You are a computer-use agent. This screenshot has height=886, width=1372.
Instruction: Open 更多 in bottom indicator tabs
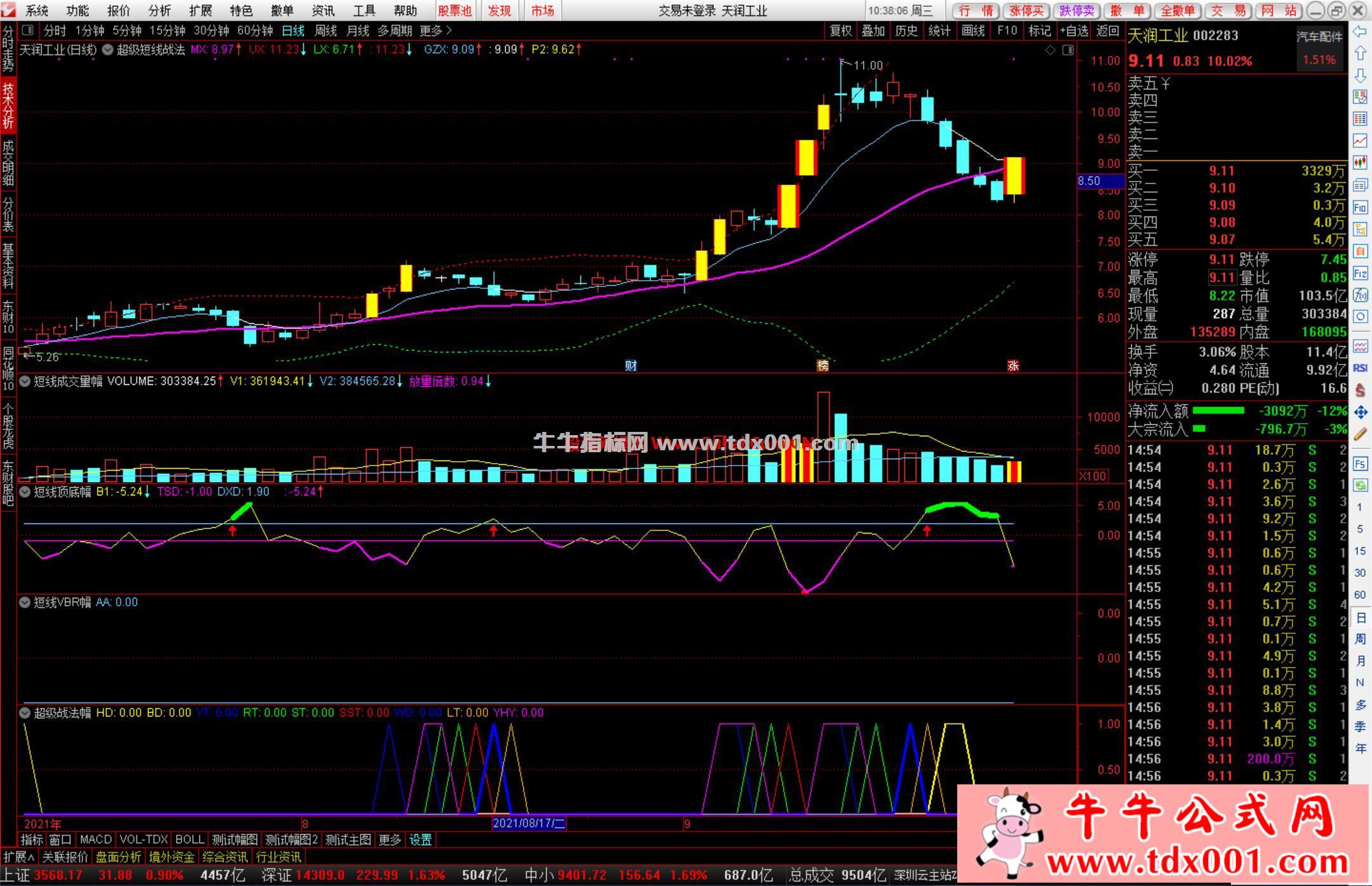pyautogui.click(x=389, y=840)
